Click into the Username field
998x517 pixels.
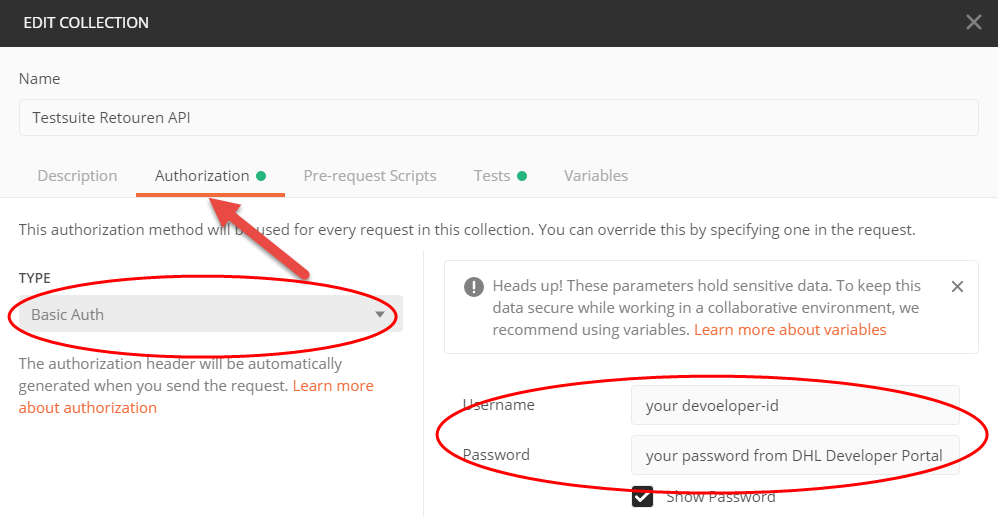click(x=794, y=405)
